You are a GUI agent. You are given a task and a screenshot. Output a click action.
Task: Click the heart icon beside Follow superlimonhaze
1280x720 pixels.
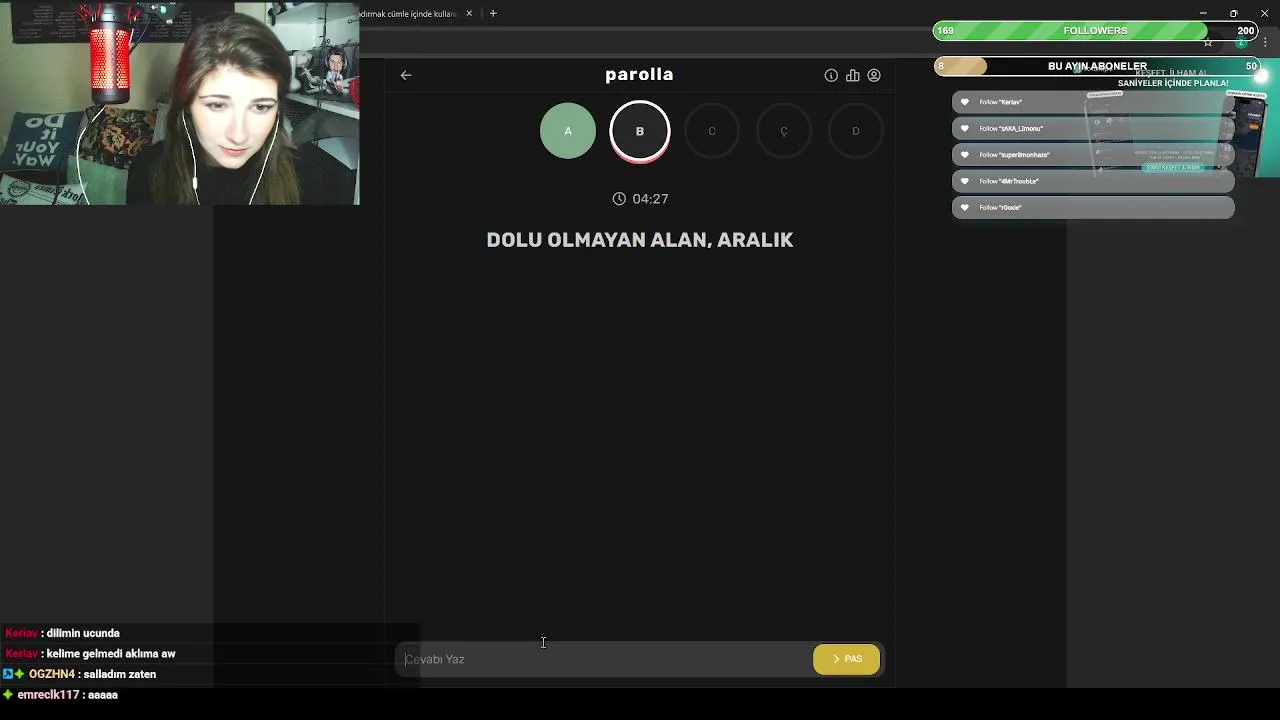[x=965, y=155]
